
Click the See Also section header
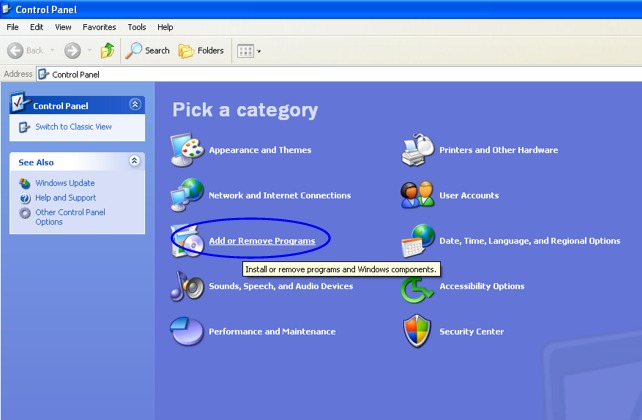pyautogui.click(x=77, y=162)
